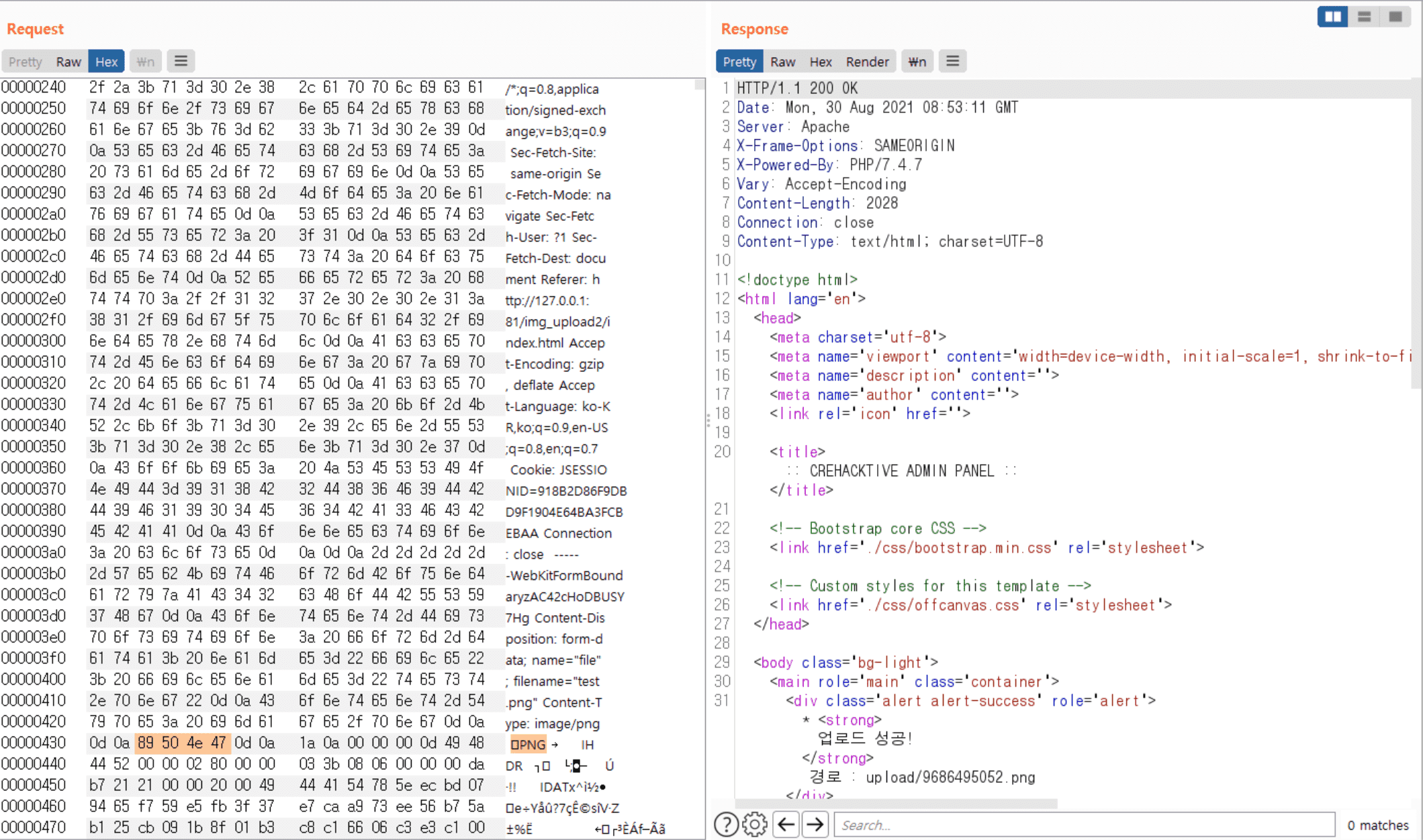Click 'Connection: close' header line in Response
1423x840 pixels.
pos(805,222)
